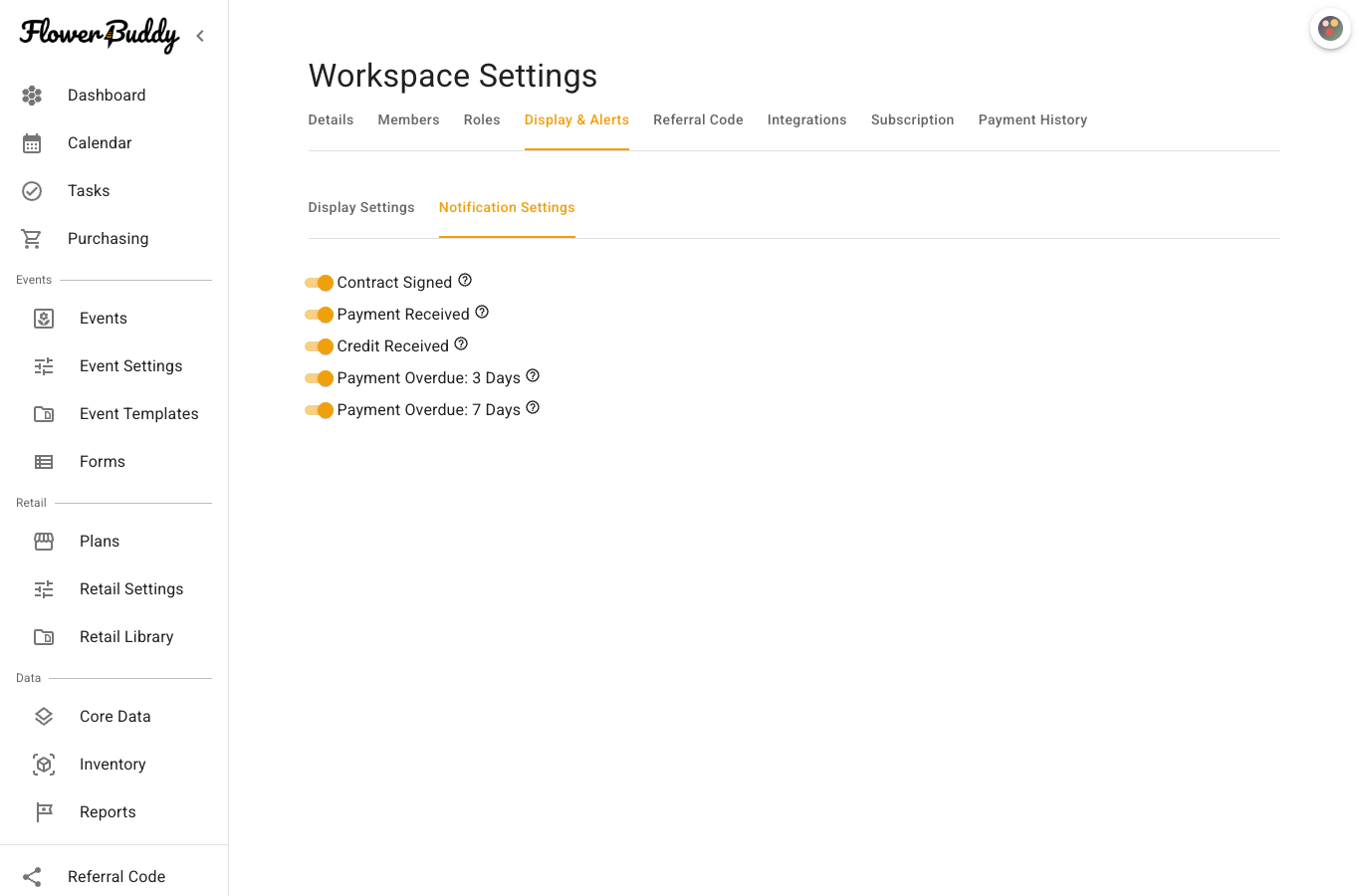Screen dimensions: 1359x896
Task: Select the Display Settings sub-tab
Action: (x=361, y=207)
